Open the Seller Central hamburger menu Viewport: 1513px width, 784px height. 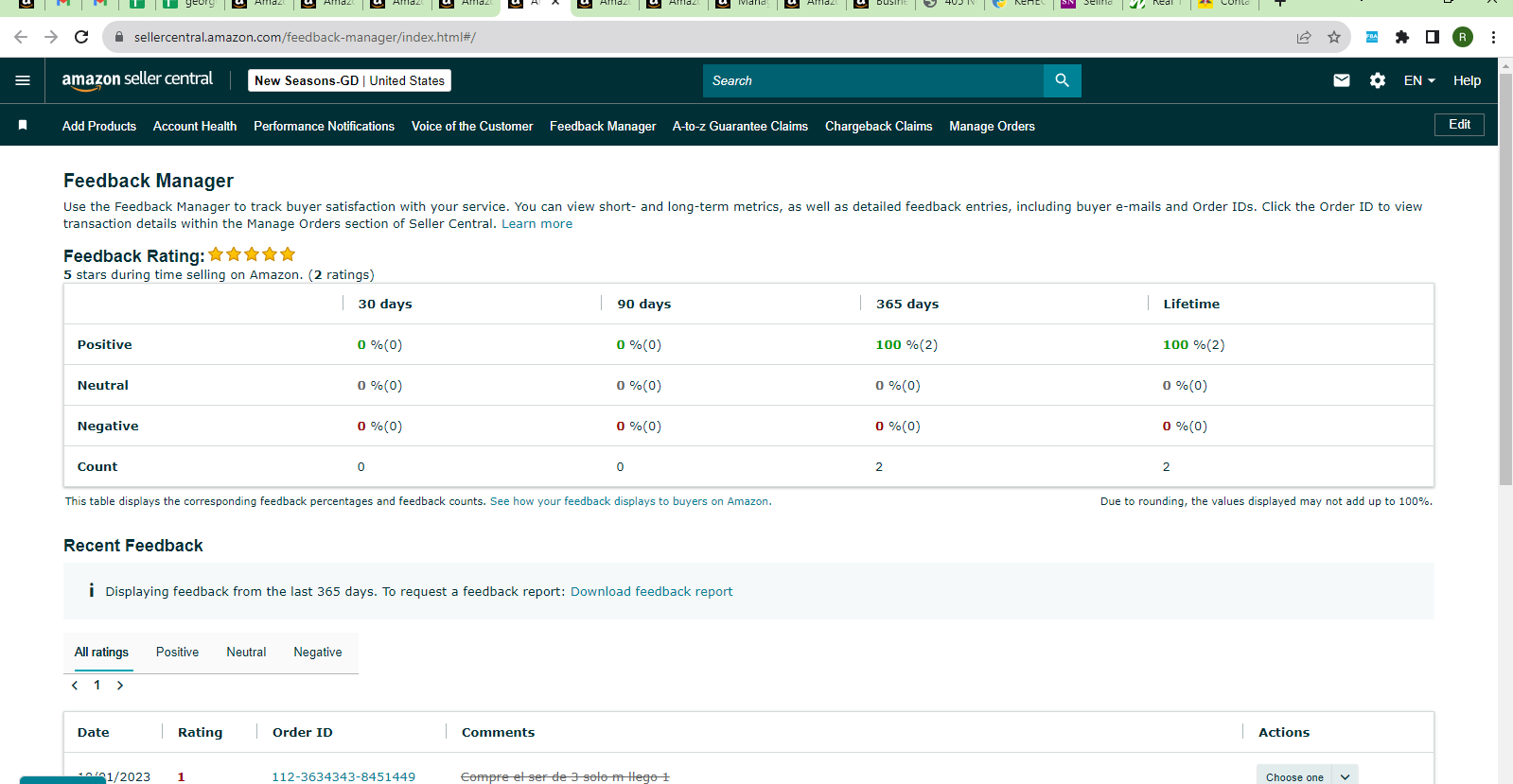point(23,80)
